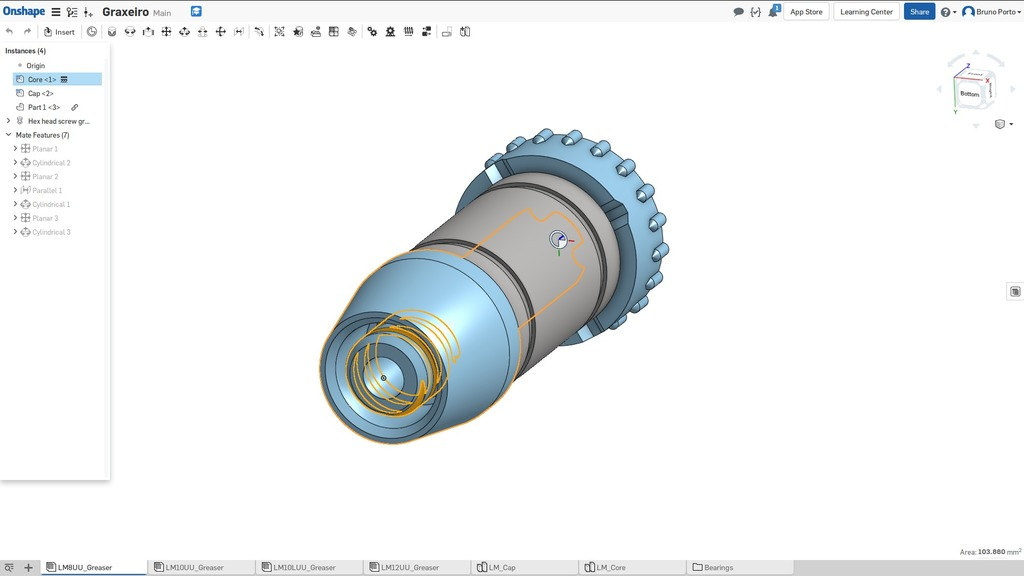
Task: Select the Tangent mate tool
Action: pos(259,31)
